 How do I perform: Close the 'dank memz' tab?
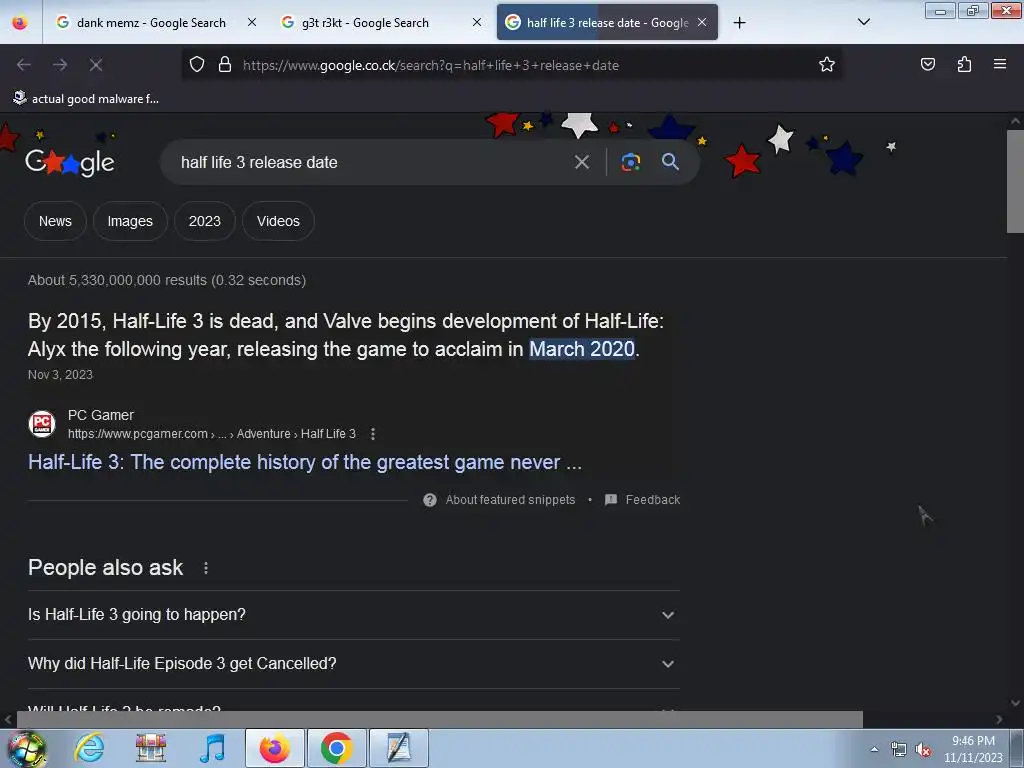pos(252,22)
